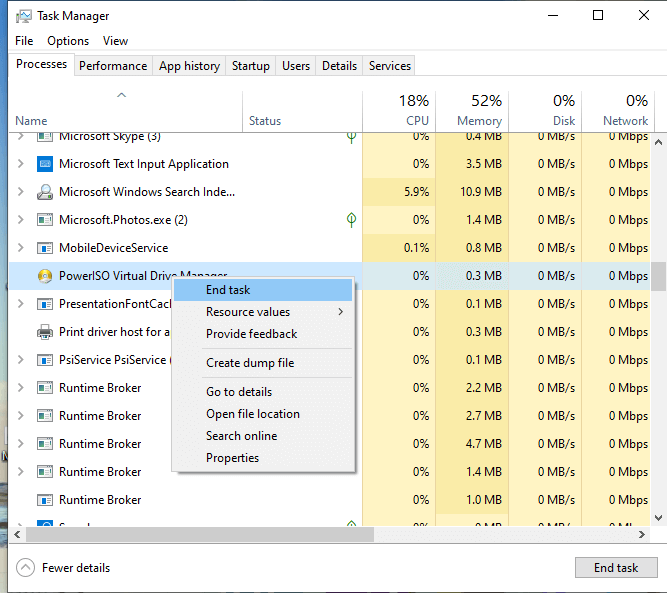Switch to the Startup tab
This screenshot has height=593, width=667.
pyautogui.click(x=251, y=66)
